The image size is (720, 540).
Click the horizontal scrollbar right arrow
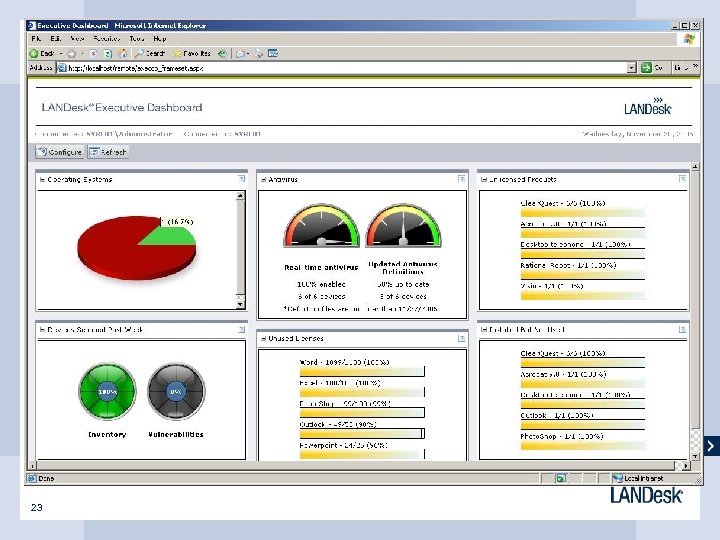[x=686, y=466]
